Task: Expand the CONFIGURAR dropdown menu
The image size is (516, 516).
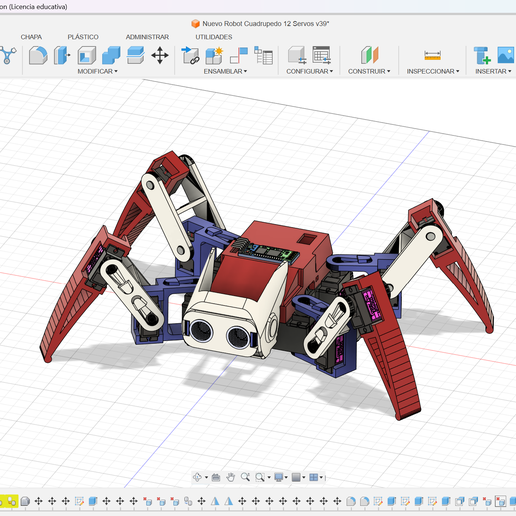Action: (x=310, y=71)
